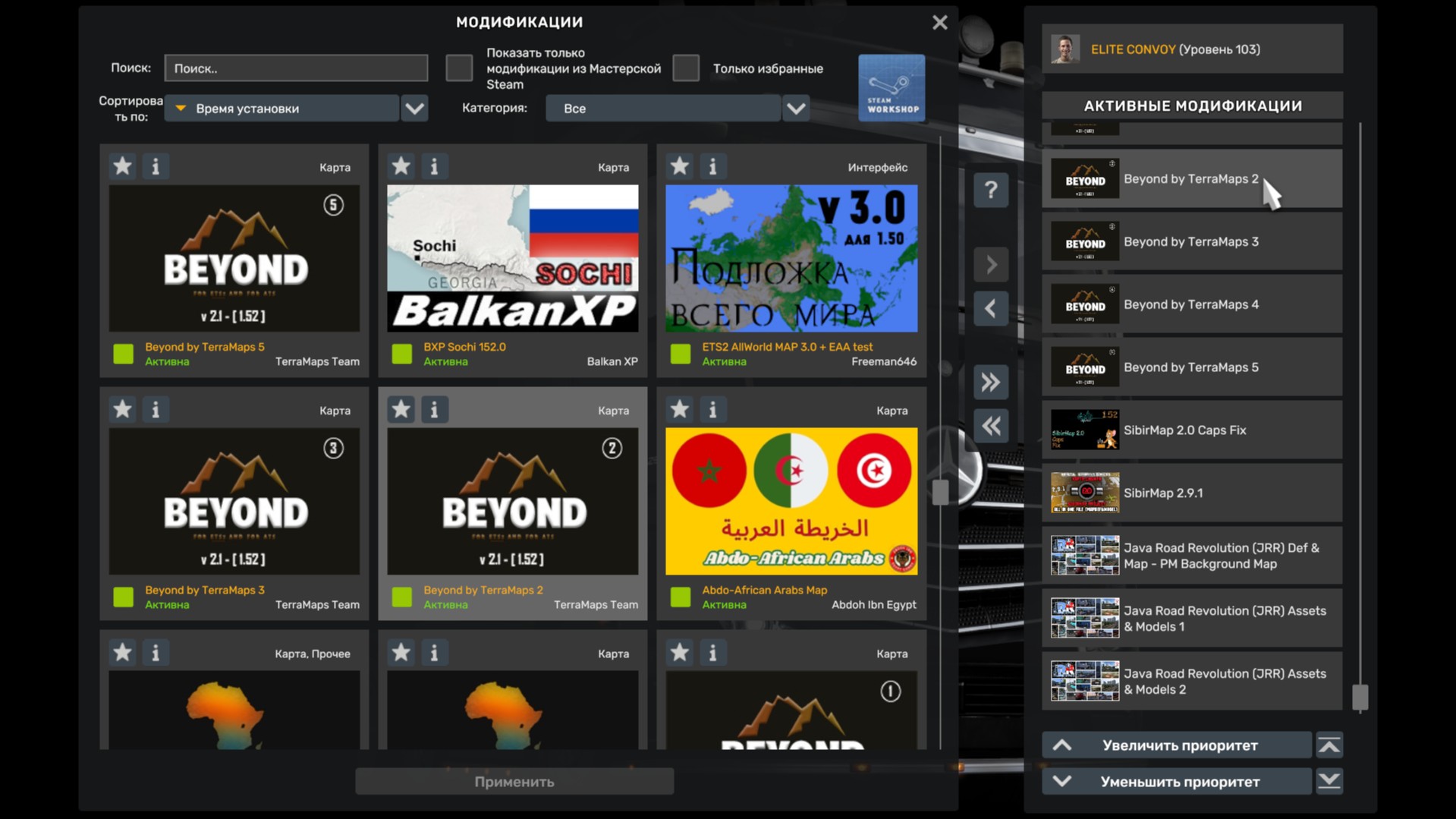
Task: Click the BalkanXP Sochi thumbnail
Action: pos(513,258)
